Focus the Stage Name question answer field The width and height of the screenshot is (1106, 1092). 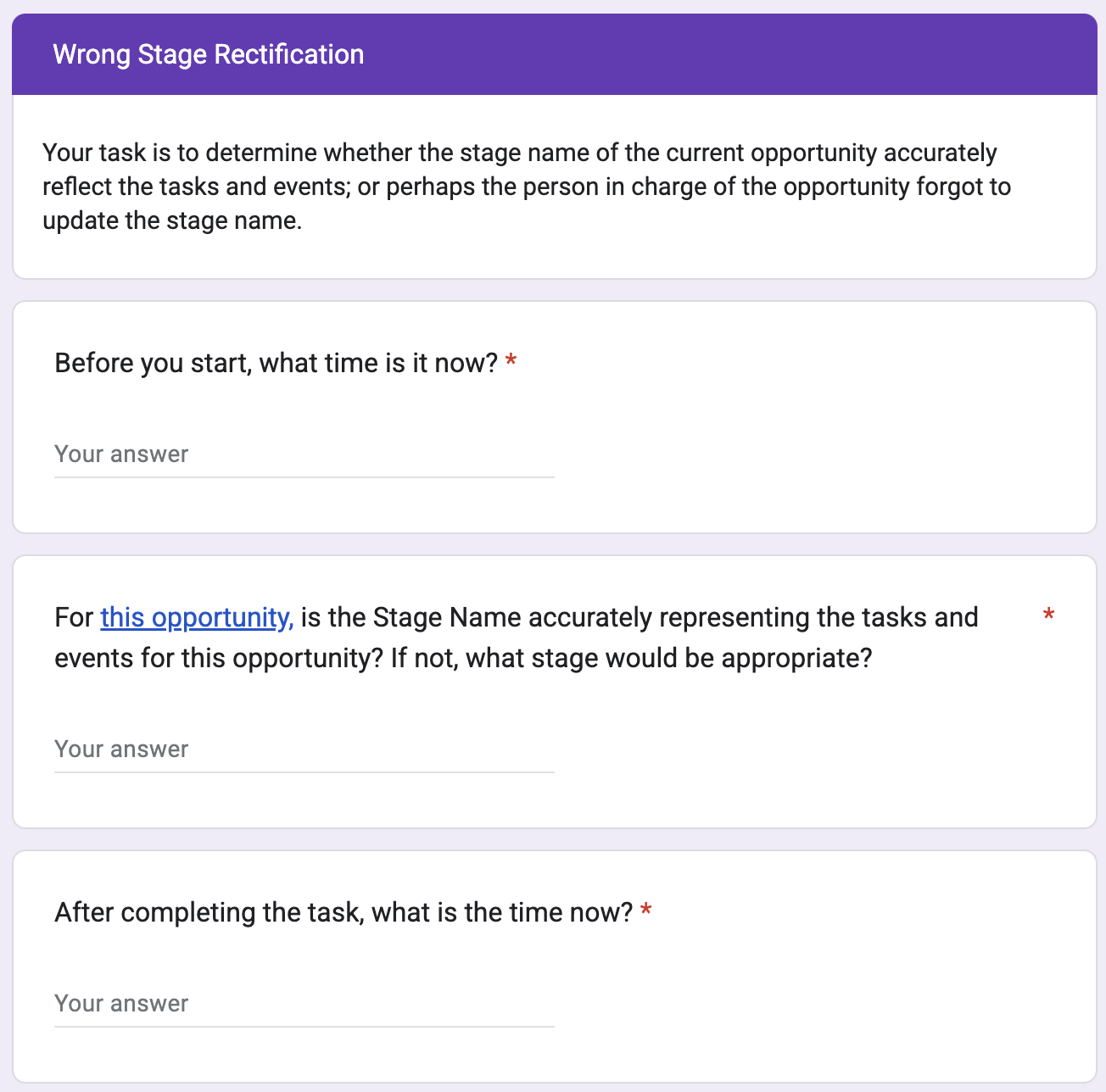click(x=304, y=749)
